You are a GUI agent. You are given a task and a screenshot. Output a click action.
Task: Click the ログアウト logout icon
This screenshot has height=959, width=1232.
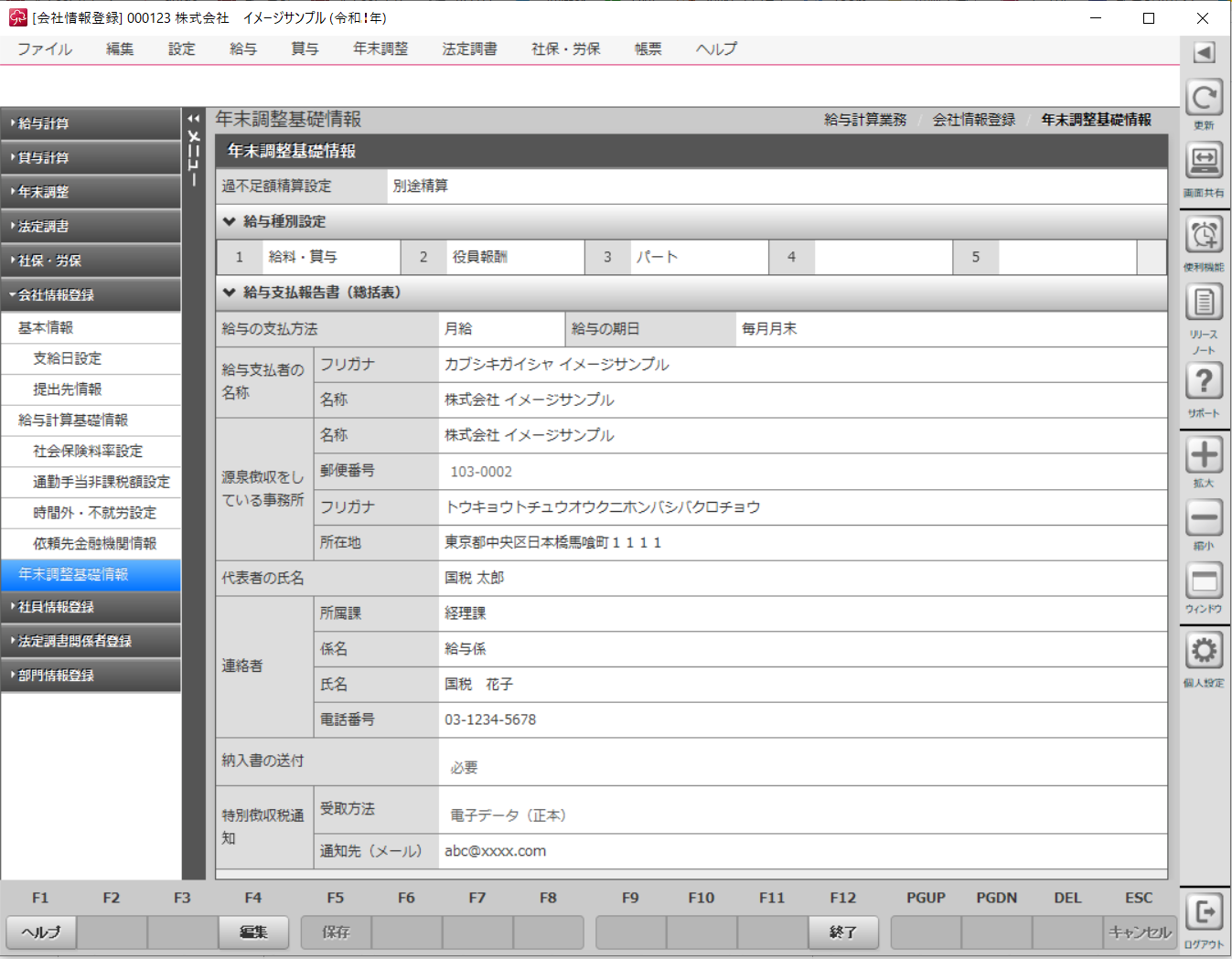[1204, 912]
